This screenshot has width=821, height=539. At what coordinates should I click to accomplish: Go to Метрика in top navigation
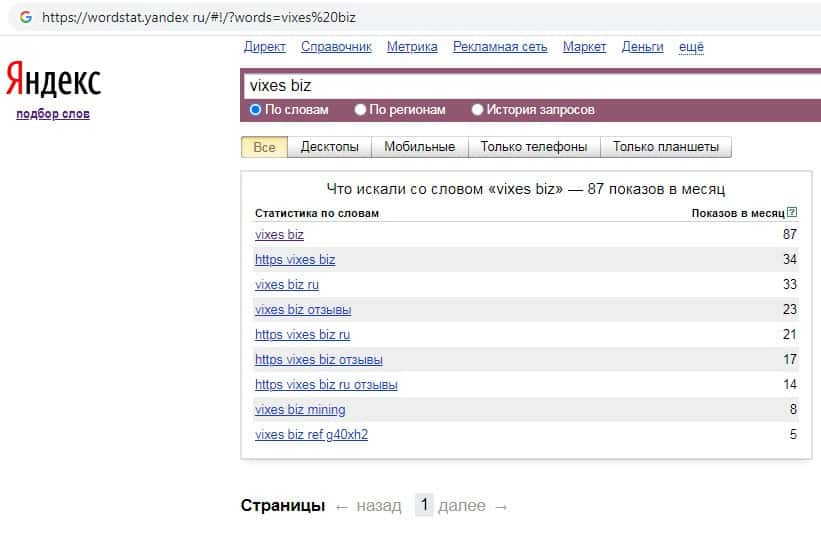[412, 47]
